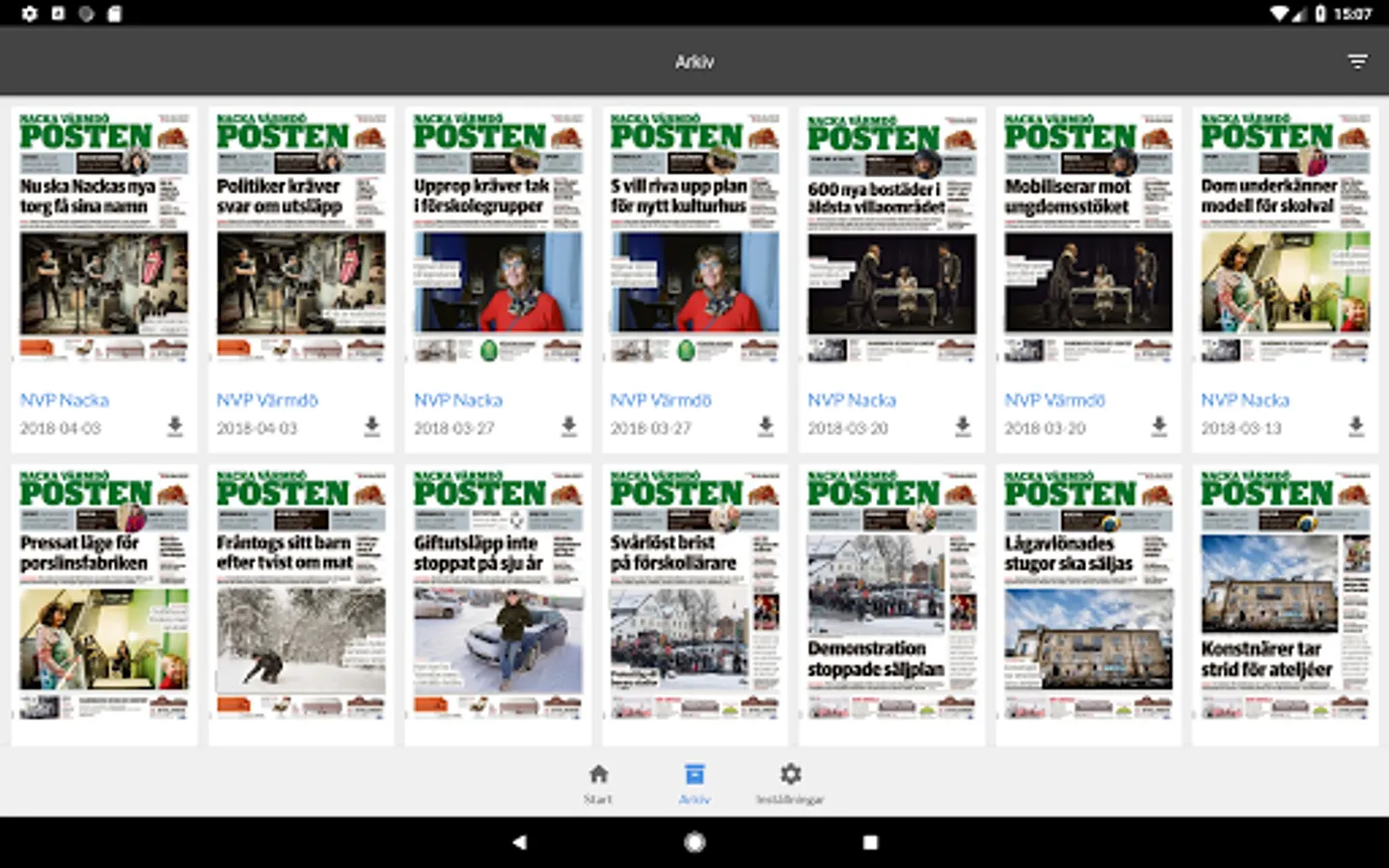Click NVP Nacka title dated 2018-03-27
The height and width of the screenshot is (868, 1389).
point(458,399)
